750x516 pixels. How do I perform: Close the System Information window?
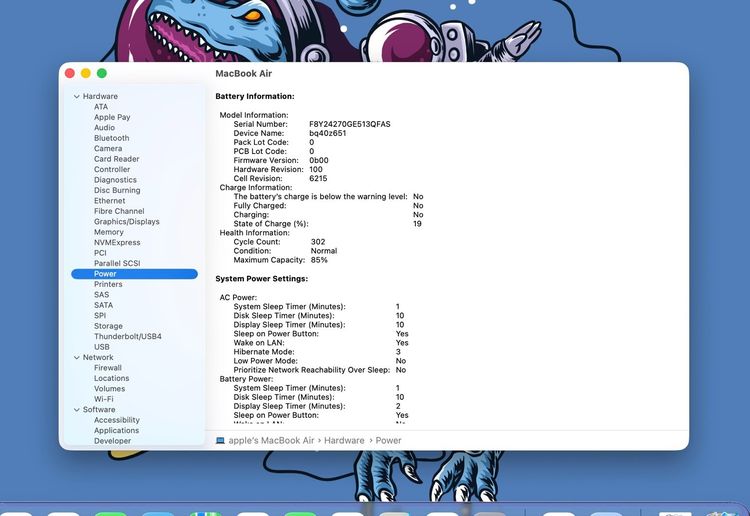click(70, 73)
